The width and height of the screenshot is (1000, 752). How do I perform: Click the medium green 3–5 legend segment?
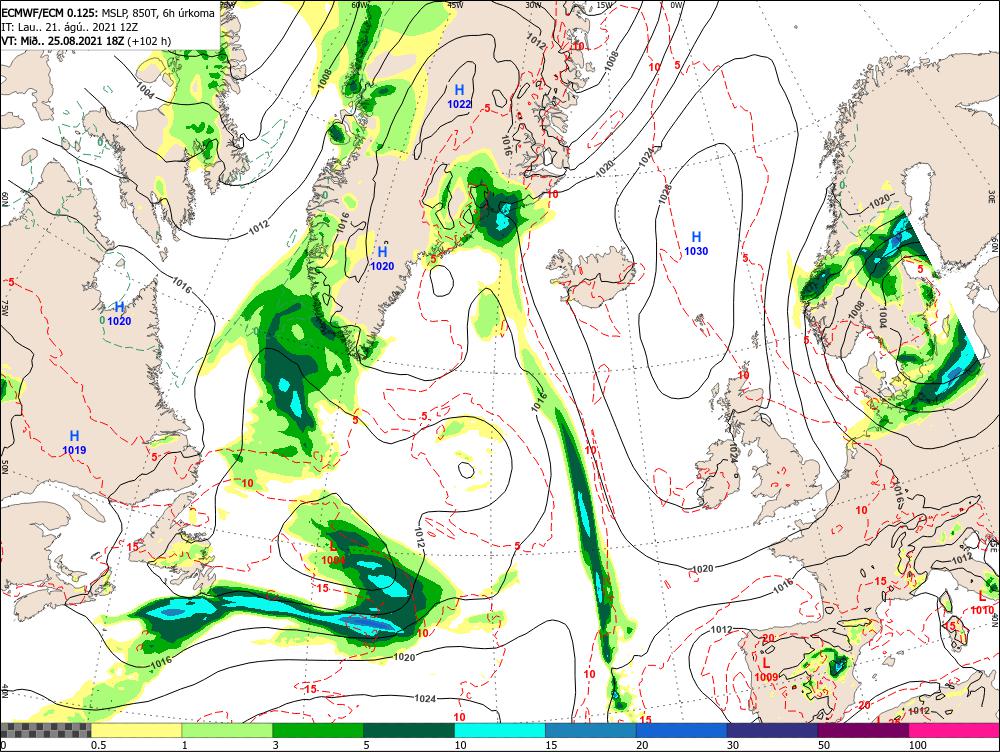pyautogui.click(x=318, y=730)
